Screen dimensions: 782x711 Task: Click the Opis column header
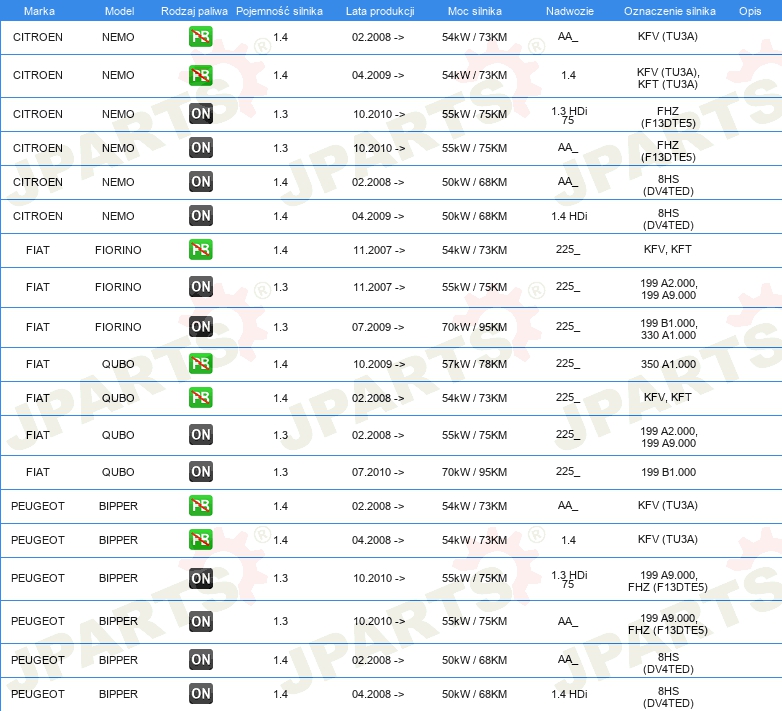click(x=750, y=11)
